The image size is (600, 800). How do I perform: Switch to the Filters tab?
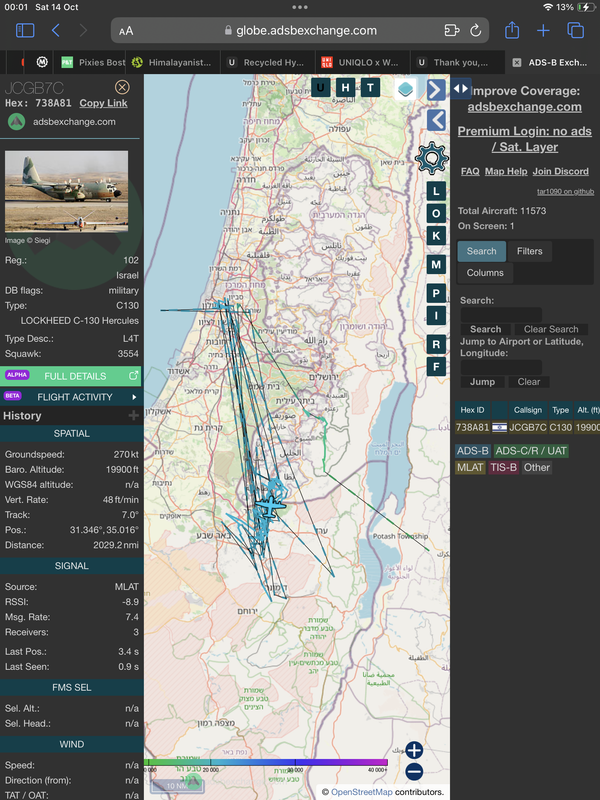click(530, 251)
